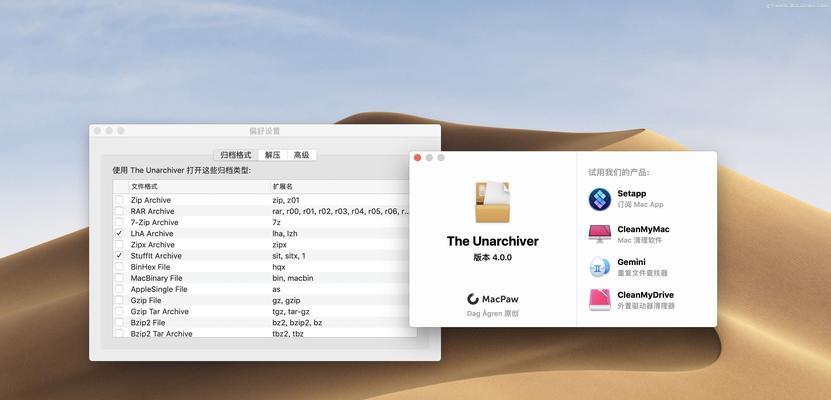Uncheck StuffIt Archive checkbox
This screenshot has width=831, height=400.
point(119,256)
